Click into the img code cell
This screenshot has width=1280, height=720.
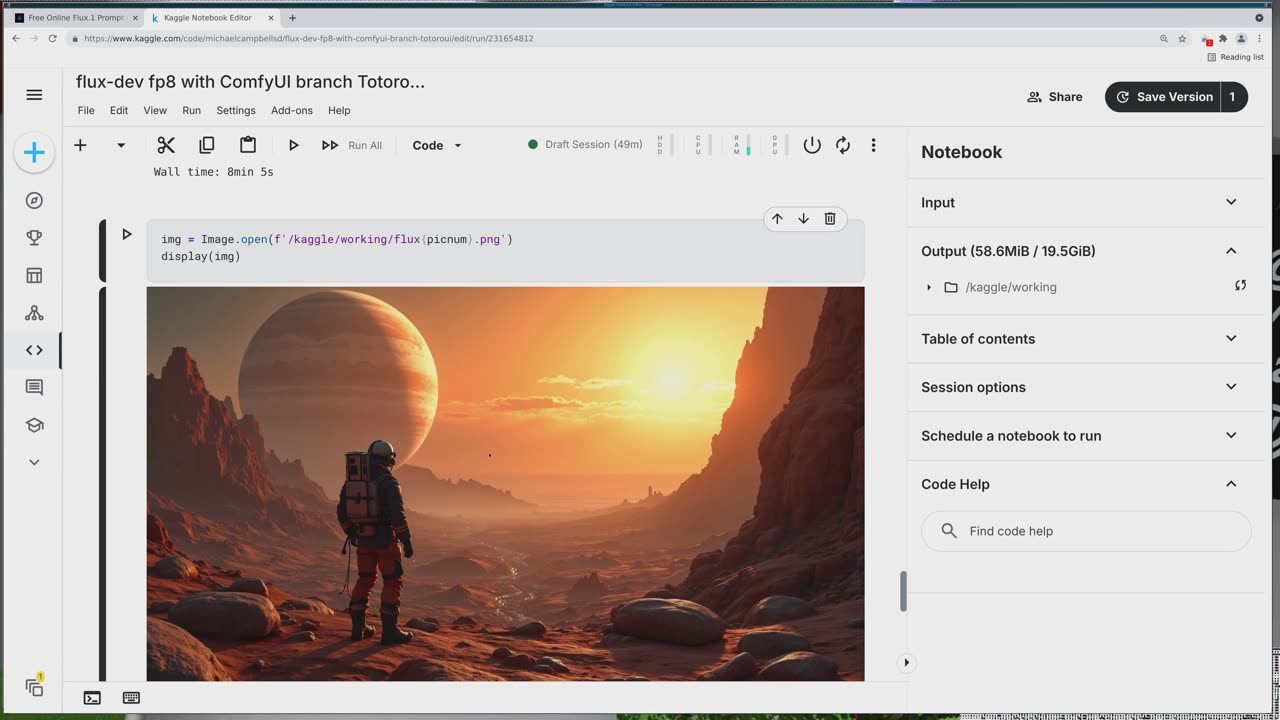pos(505,249)
